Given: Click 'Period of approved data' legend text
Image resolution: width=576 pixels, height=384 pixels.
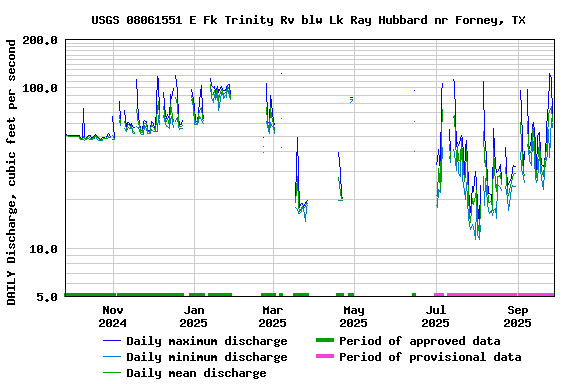Looking at the screenshot, I should (420, 341).
